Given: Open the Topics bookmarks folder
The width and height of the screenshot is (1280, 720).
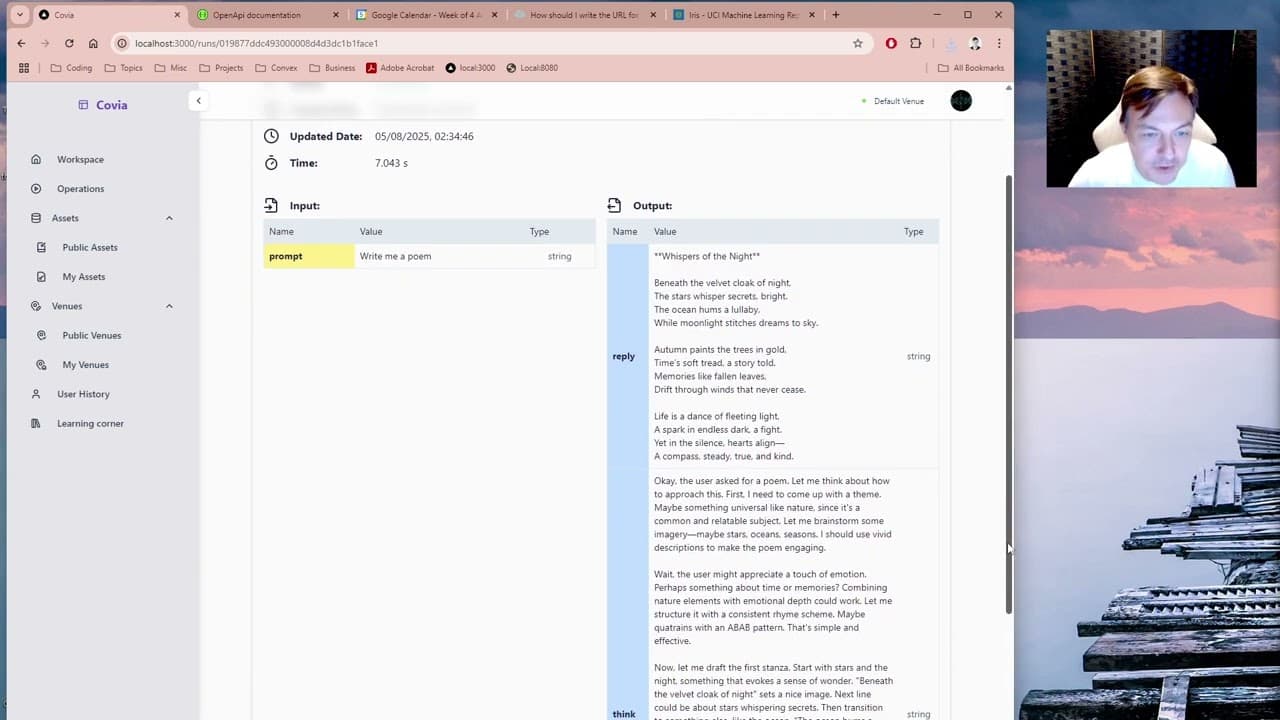Looking at the screenshot, I should 123,68.
